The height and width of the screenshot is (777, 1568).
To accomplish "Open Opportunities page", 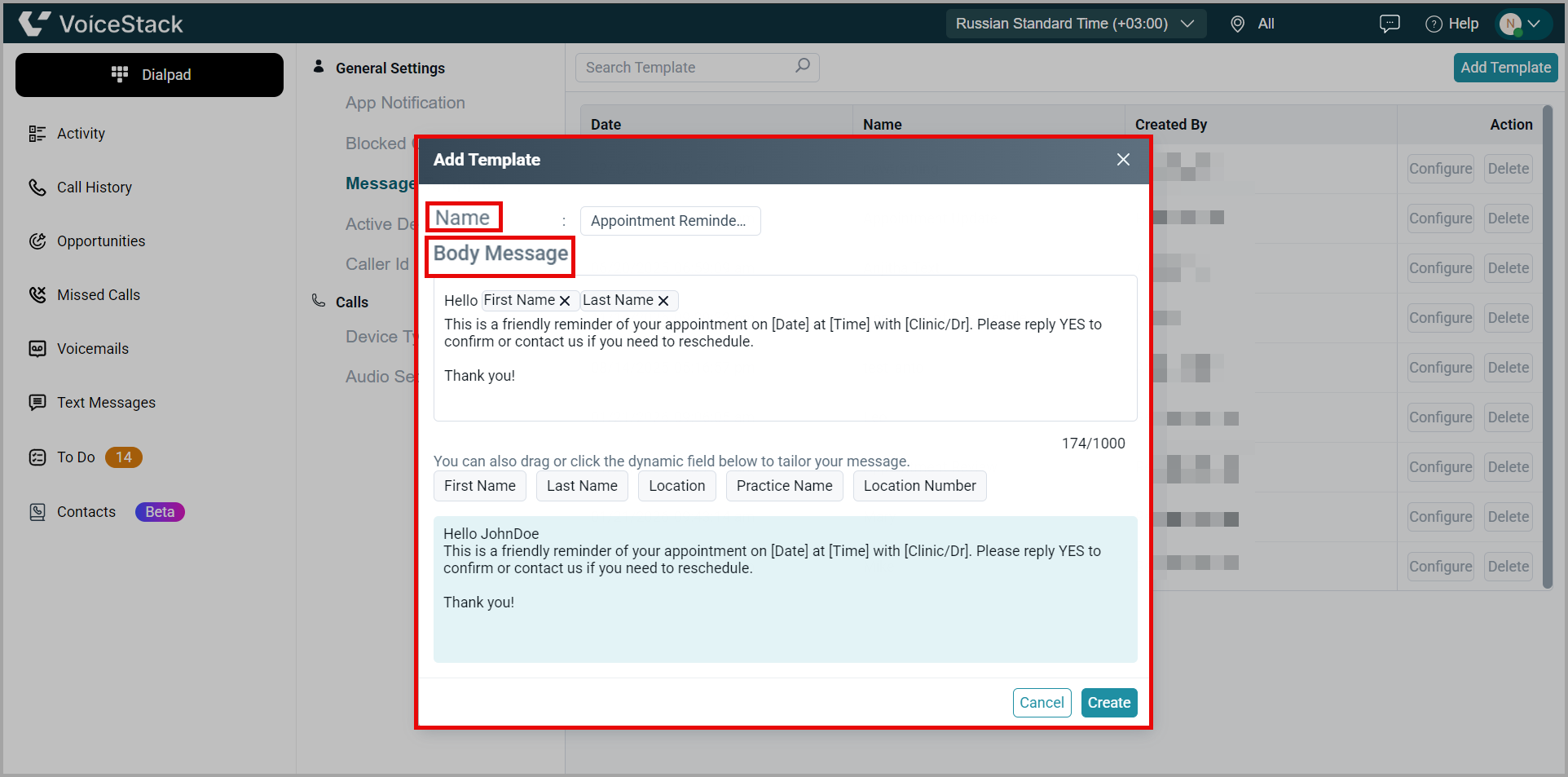I will [101, 241].
